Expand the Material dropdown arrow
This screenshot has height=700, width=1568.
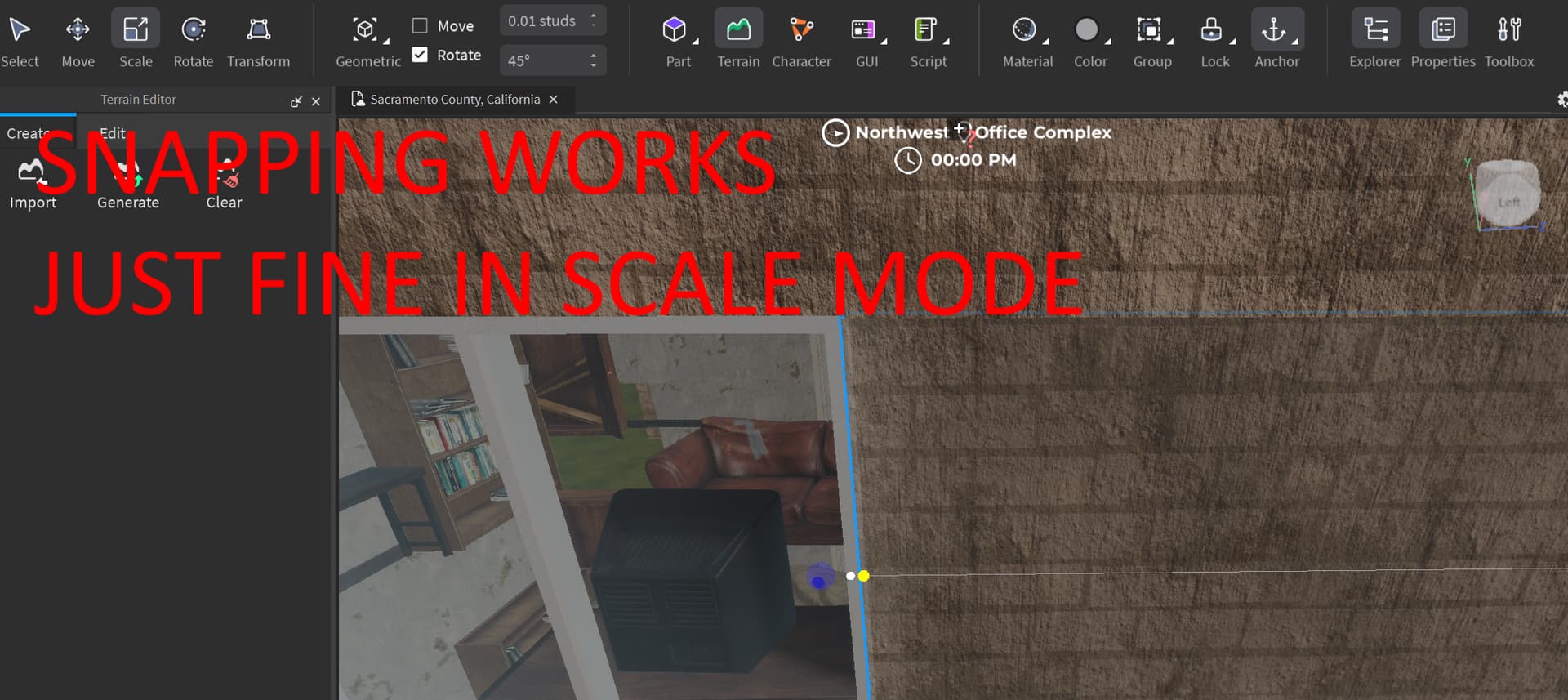pyautogui.click(x=1045, y=41)
